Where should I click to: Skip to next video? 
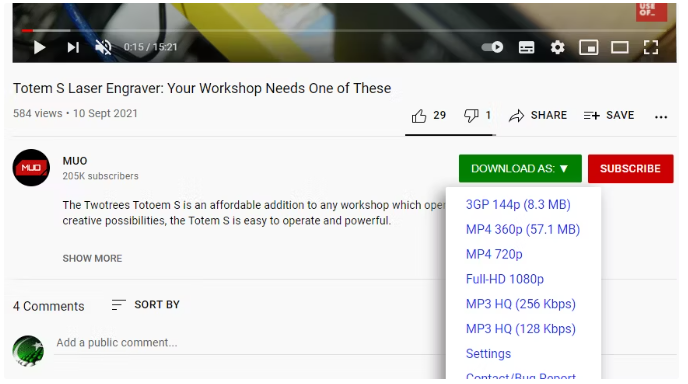[73, 47]
